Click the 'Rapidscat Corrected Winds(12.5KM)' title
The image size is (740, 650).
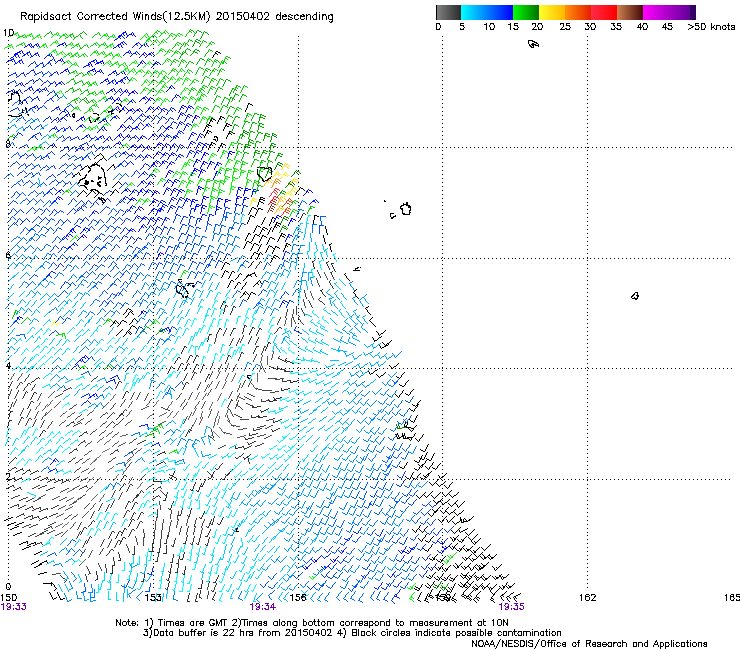[x=115, y=17]
